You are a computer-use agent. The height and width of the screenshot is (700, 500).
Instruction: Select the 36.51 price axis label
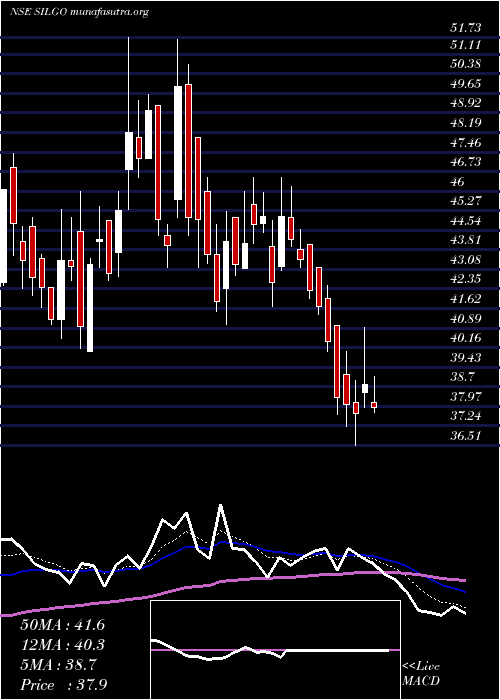(x=466, y=436)
